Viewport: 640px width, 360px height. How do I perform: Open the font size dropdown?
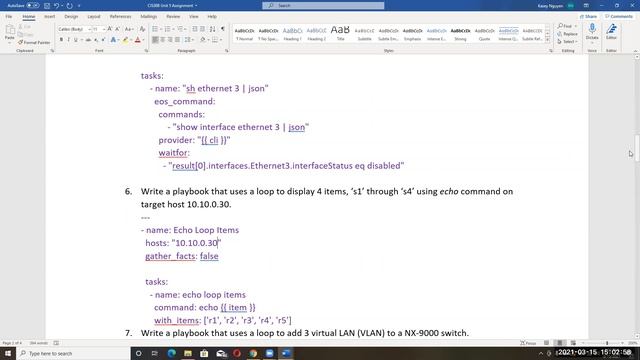(x=104, y=29)
